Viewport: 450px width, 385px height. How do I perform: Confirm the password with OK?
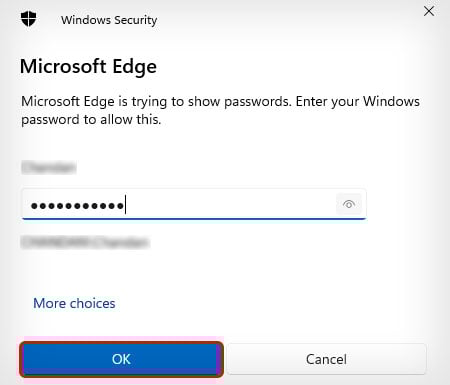pyautogui.click(x=121, y=359)
